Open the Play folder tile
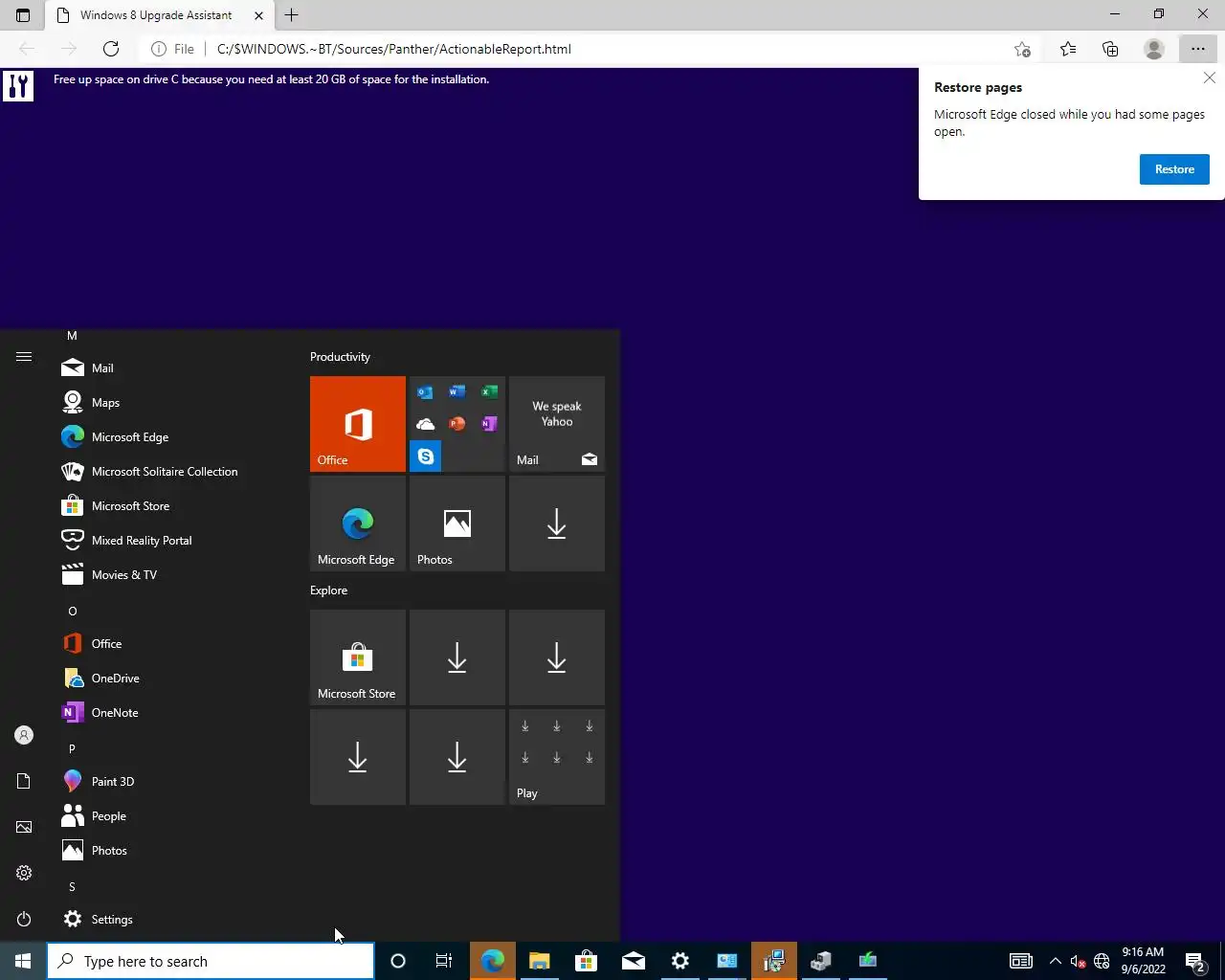 (x=557, y=757)
